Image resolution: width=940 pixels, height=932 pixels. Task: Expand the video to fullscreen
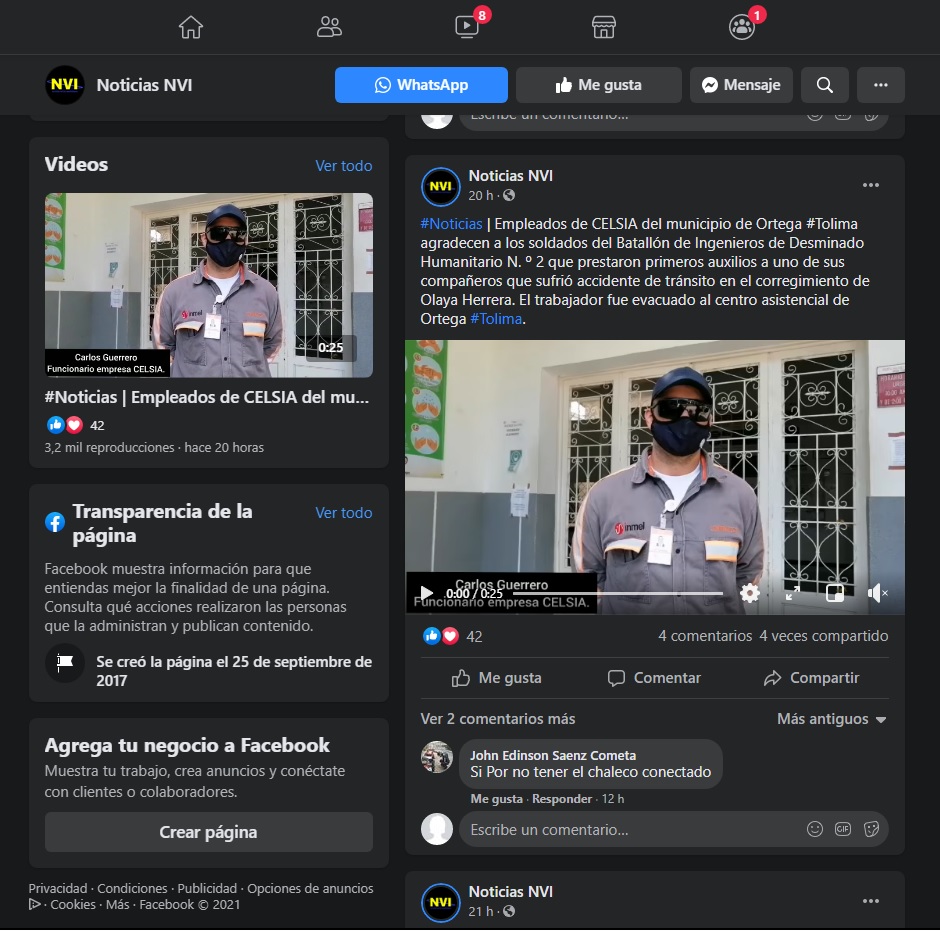point(793,593)
